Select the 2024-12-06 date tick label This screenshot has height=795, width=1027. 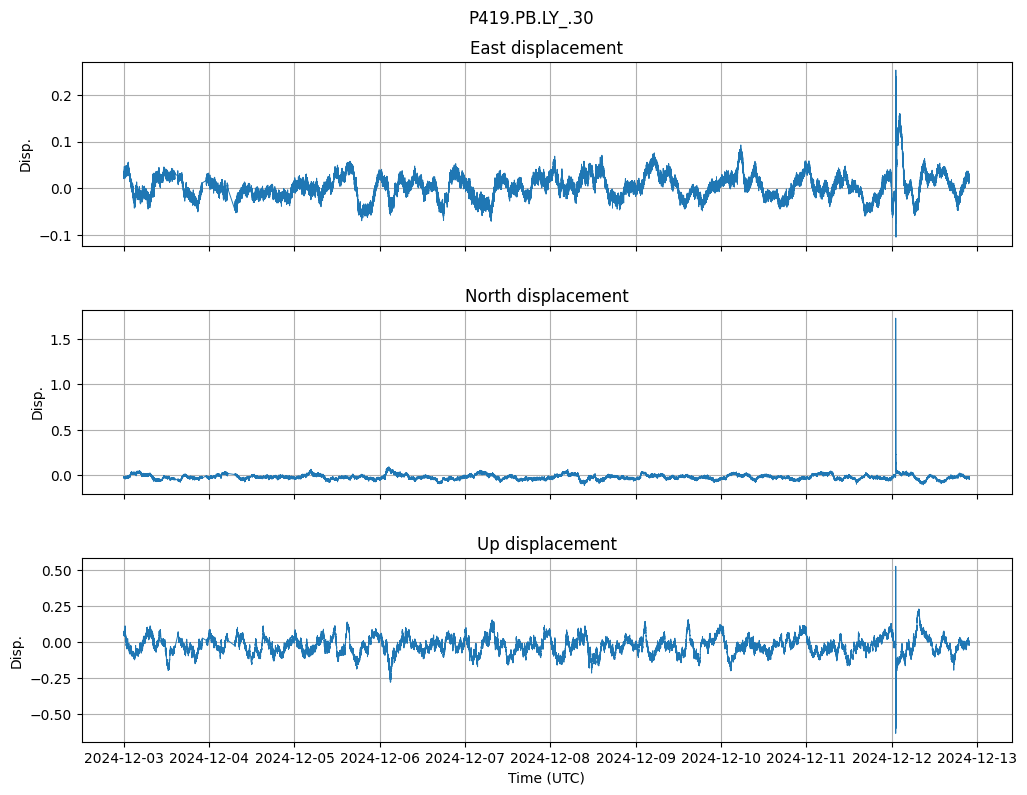pos(380,758)
